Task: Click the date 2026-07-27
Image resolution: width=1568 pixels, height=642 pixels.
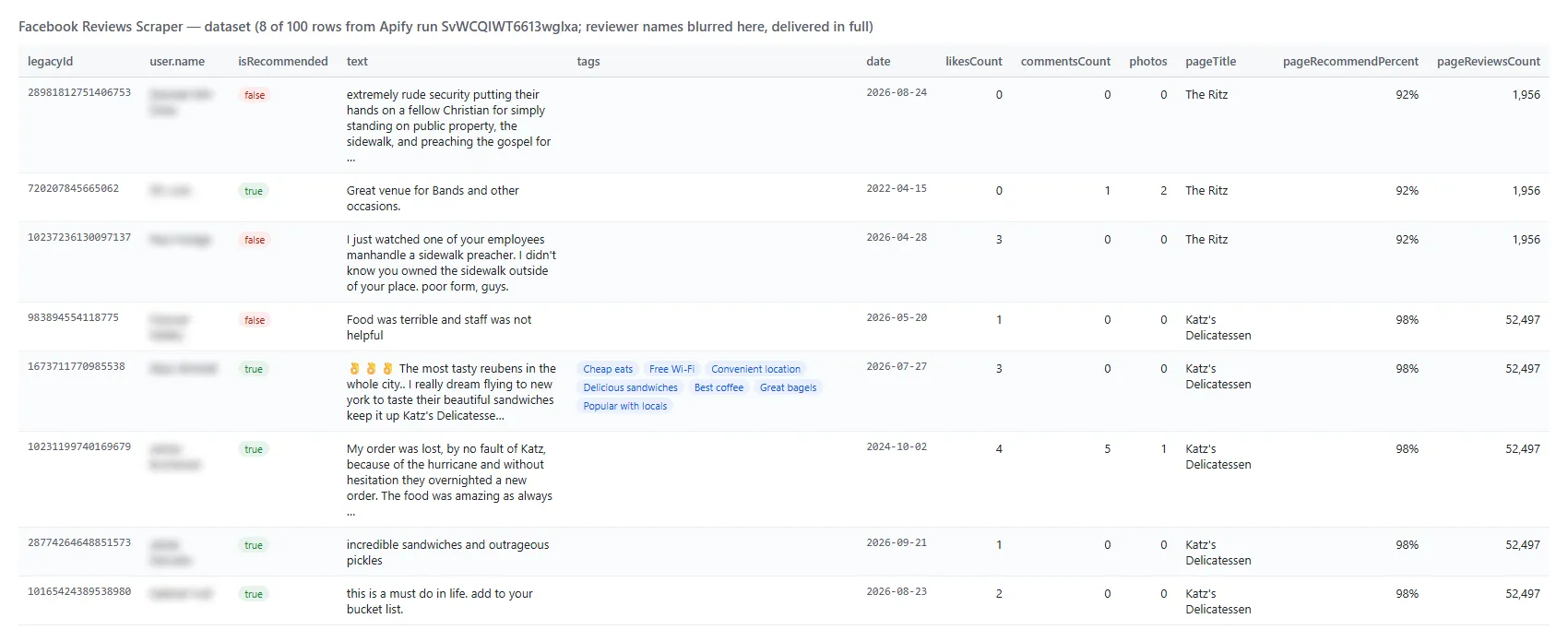Action: coord(897,367)
